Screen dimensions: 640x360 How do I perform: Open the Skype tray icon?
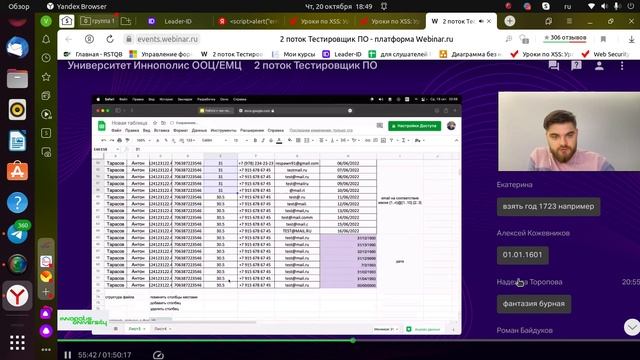(x=546, y=6)
